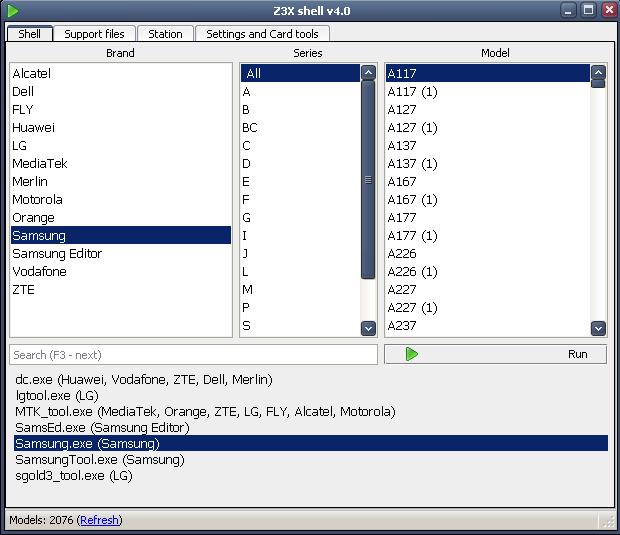
Task: Select Merlin in Brand list
Action: point(121,181)
